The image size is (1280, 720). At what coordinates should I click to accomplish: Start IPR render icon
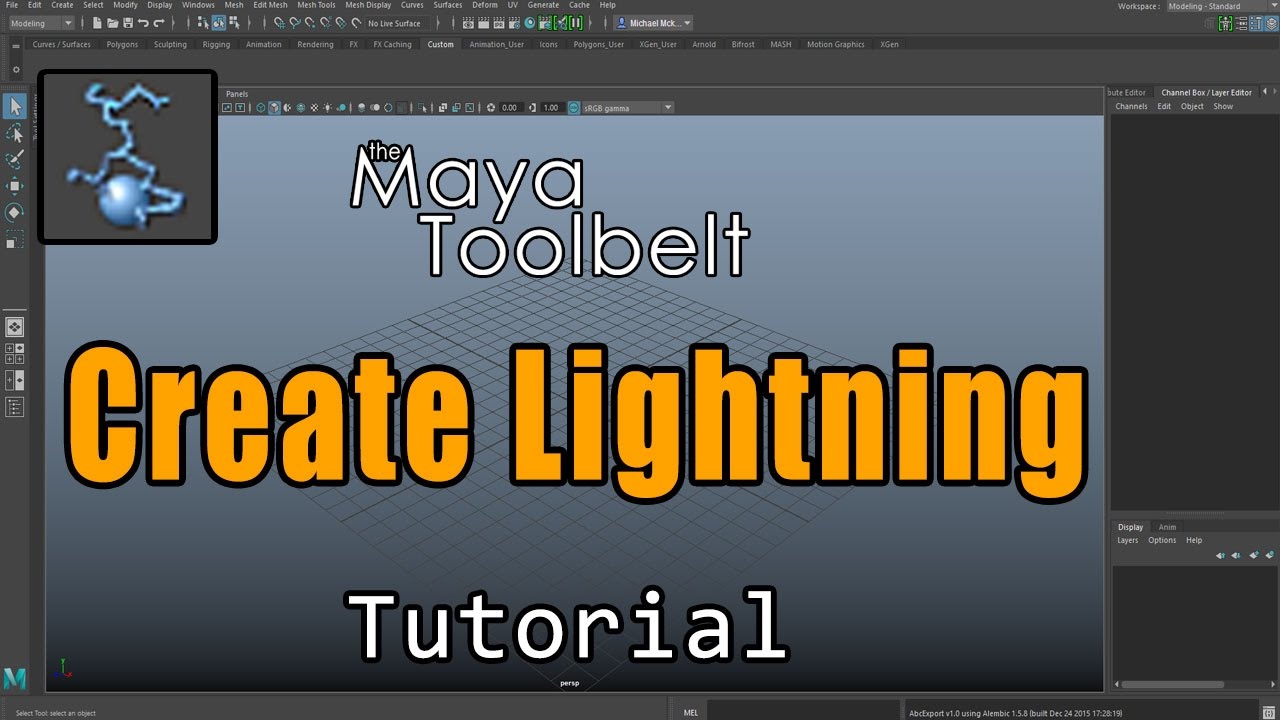(x=498, y=22)
